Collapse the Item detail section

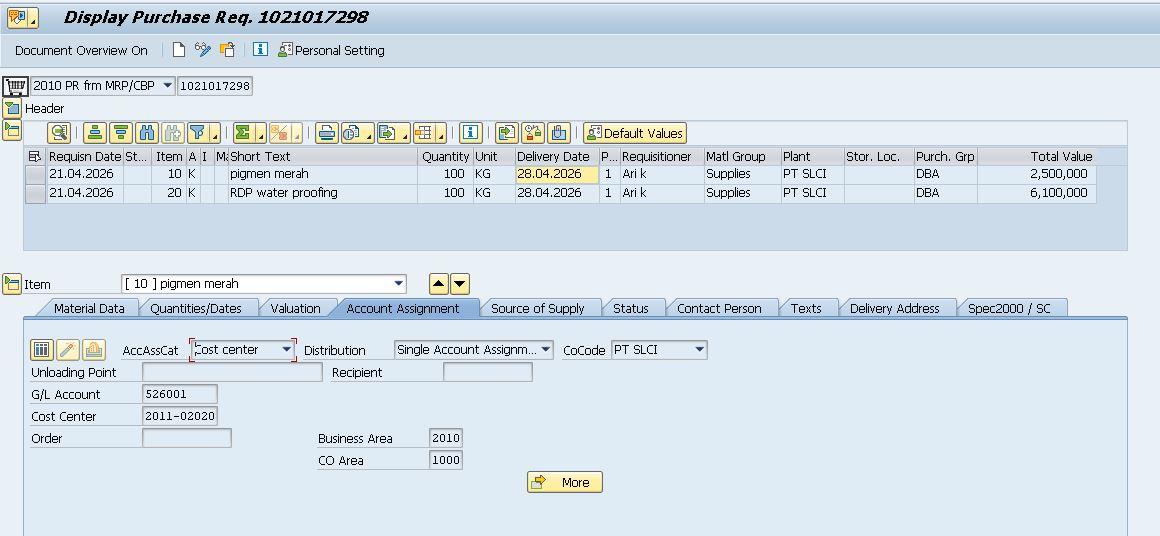click(12, 284)
